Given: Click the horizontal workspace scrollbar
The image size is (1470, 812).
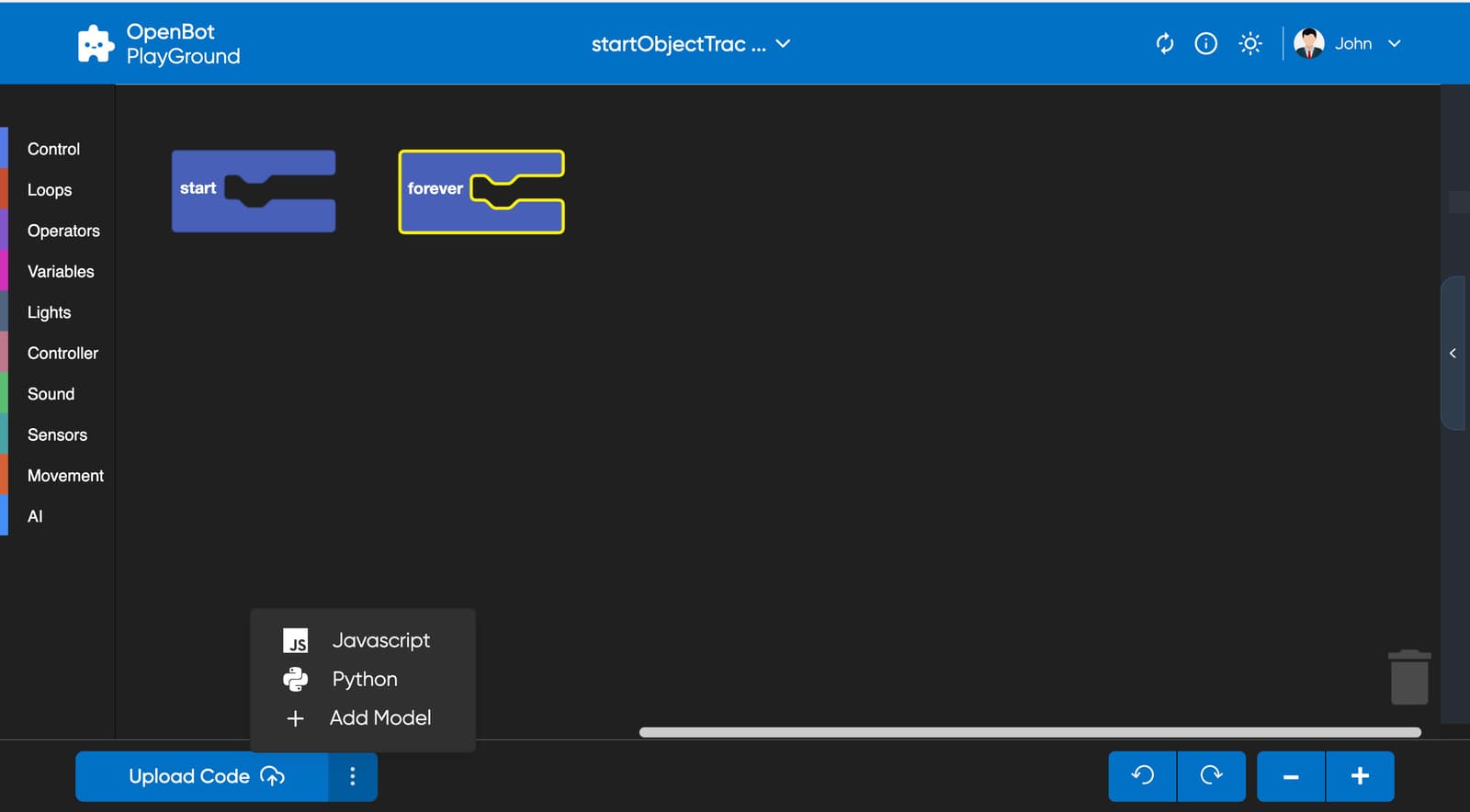Looking at the screenshot, I should coord(1030,732).
